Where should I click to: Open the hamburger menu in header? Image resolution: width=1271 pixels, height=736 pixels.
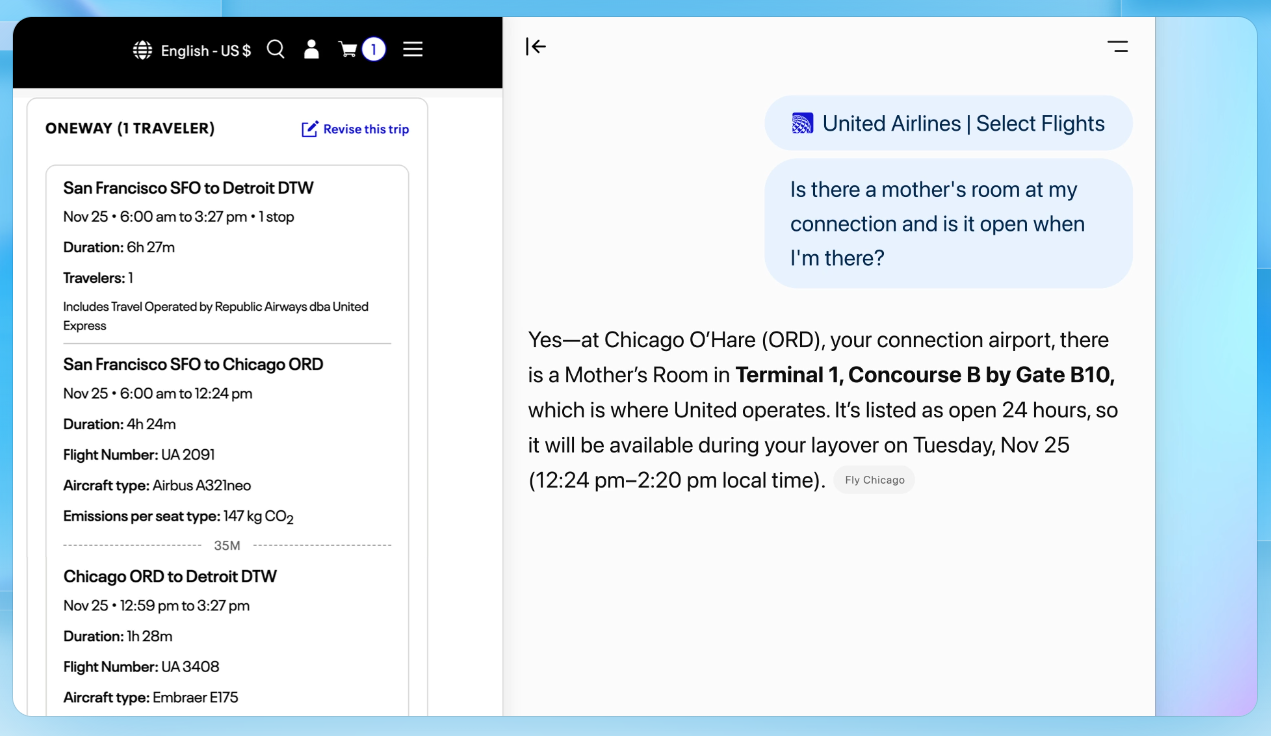413,49
